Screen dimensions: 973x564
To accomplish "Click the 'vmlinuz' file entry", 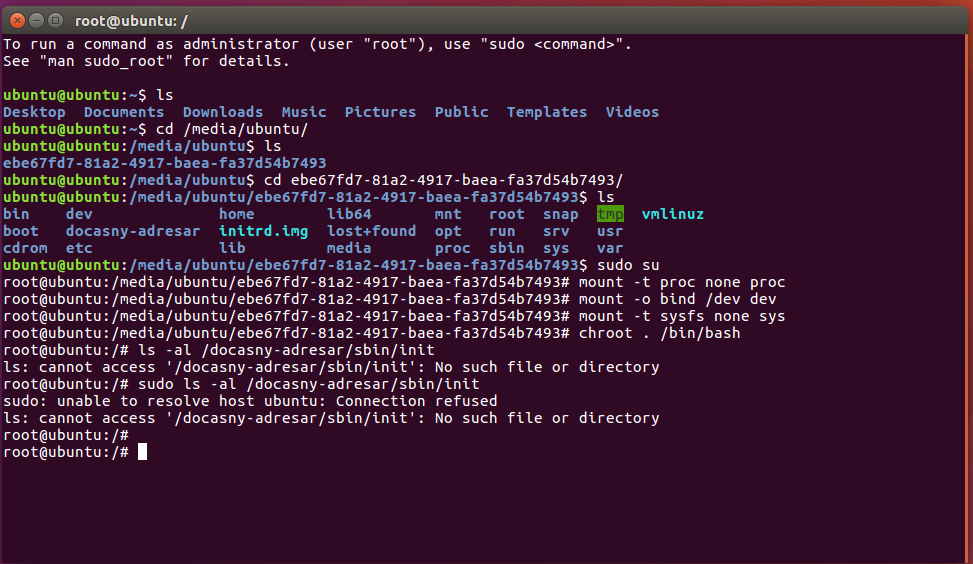I will (673, 214).
